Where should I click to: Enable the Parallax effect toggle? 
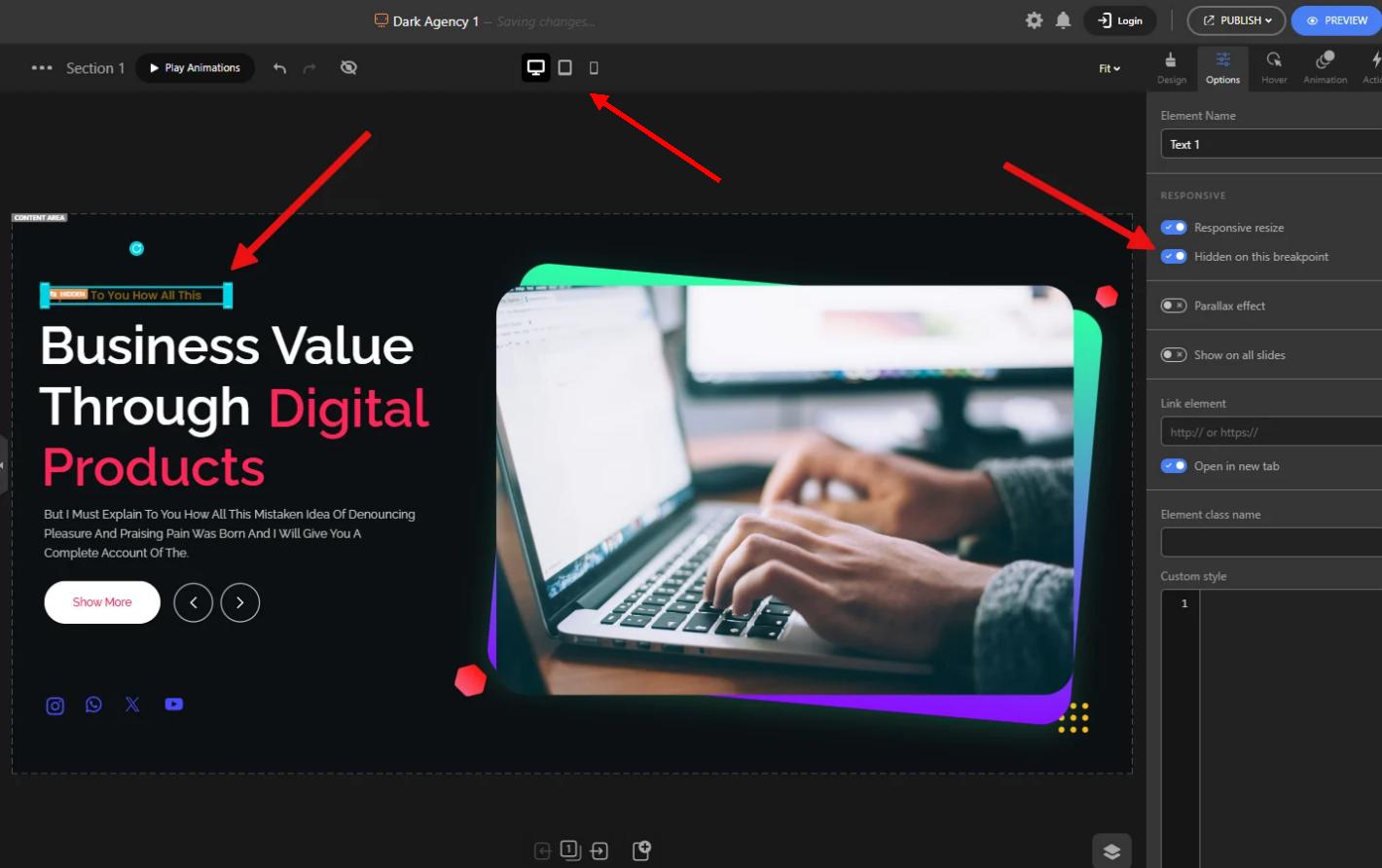tap(1174, 306)
